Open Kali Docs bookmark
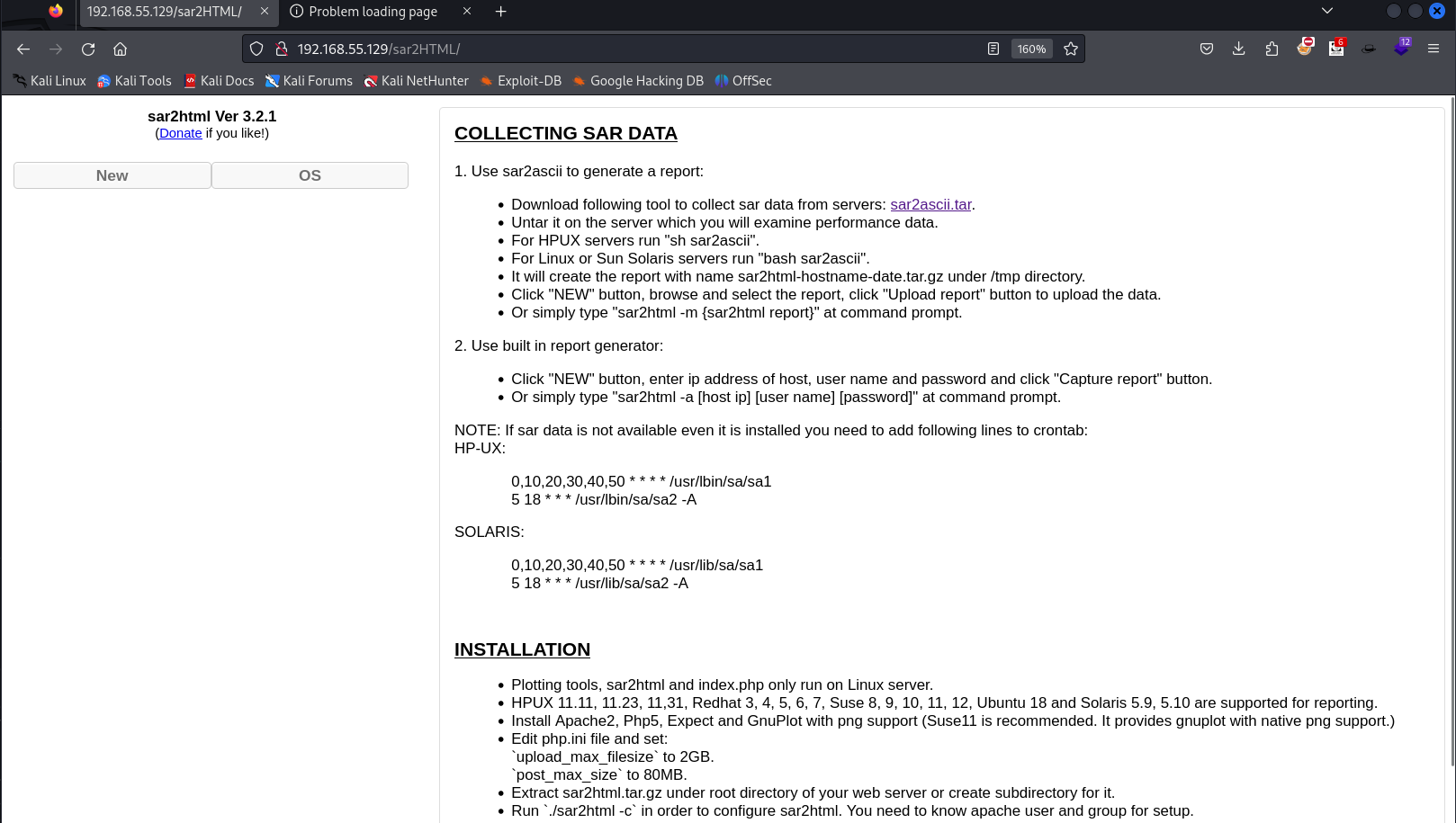This screenshot has height=823, width=1456. coord(219,81)
